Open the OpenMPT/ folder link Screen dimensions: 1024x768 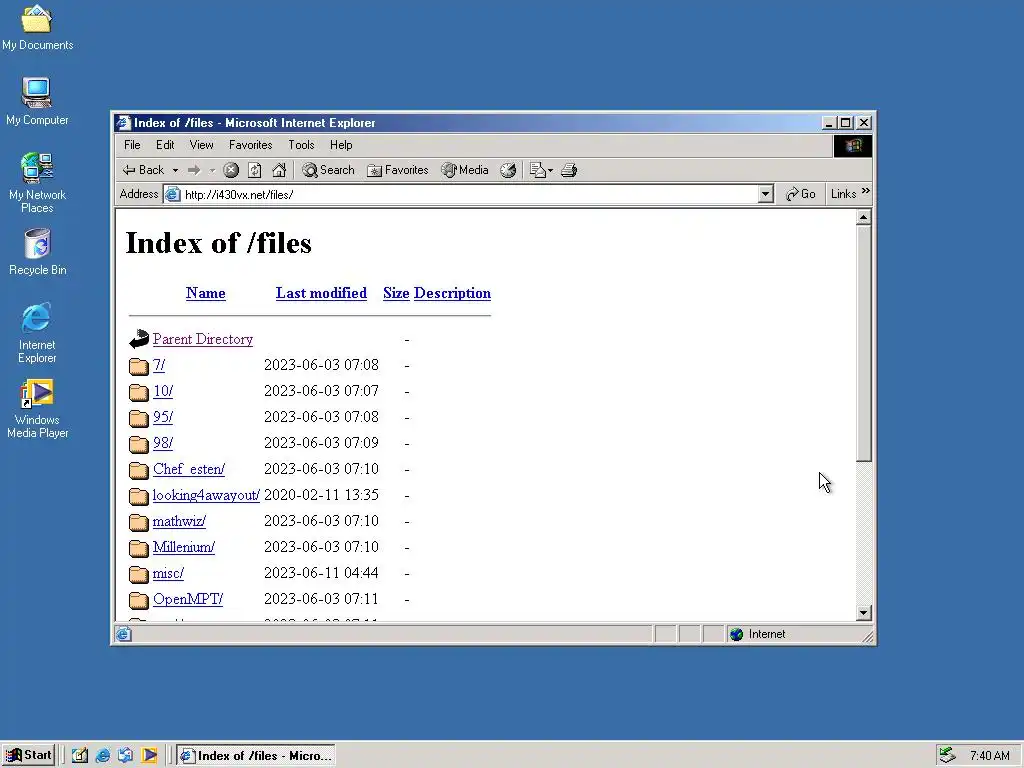pos(188,600)
